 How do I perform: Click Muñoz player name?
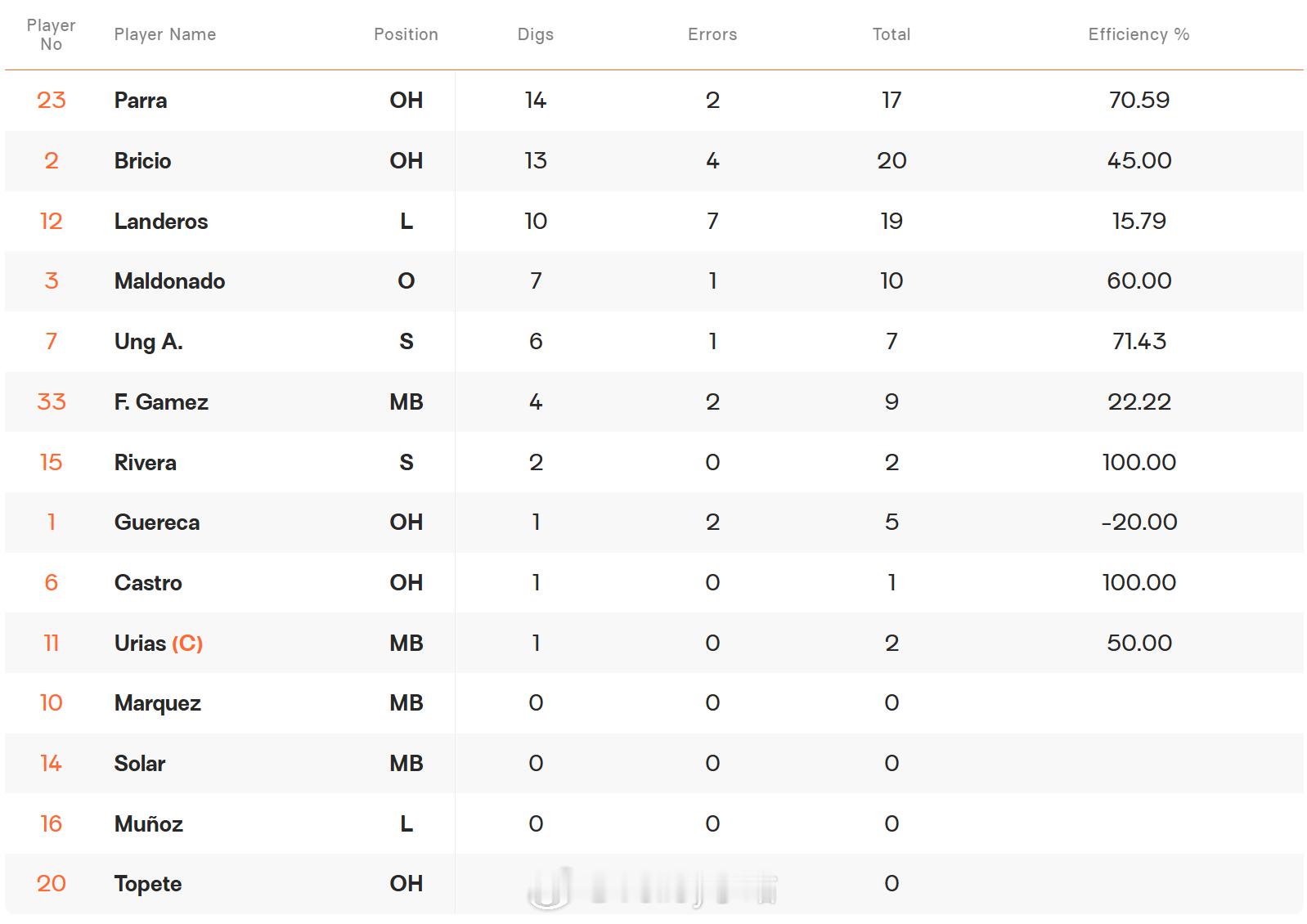(148, 823)
